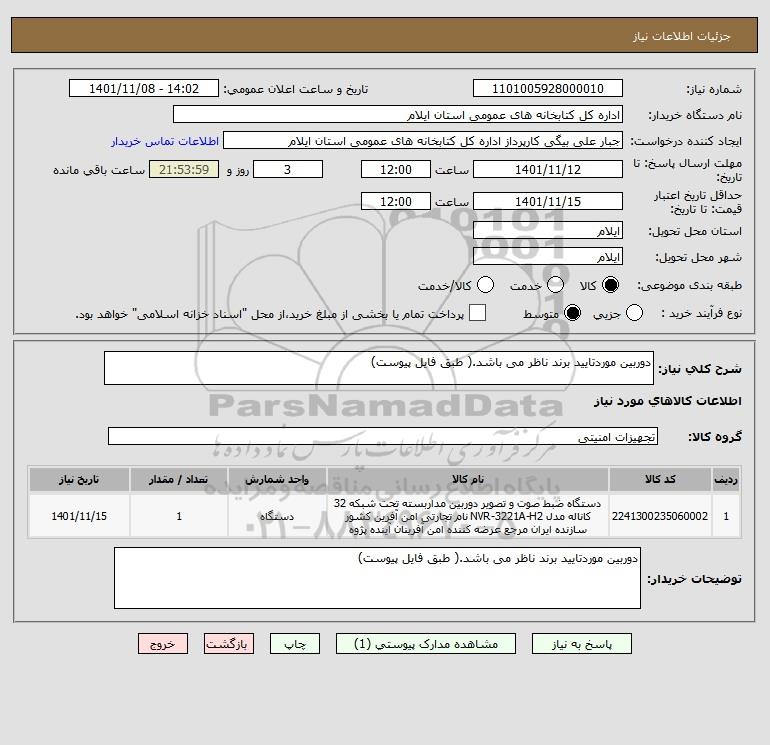The width and height of the screenshot is (770, 745).
Task: Click the واحد شمارش column header
Action: (277, 479)
